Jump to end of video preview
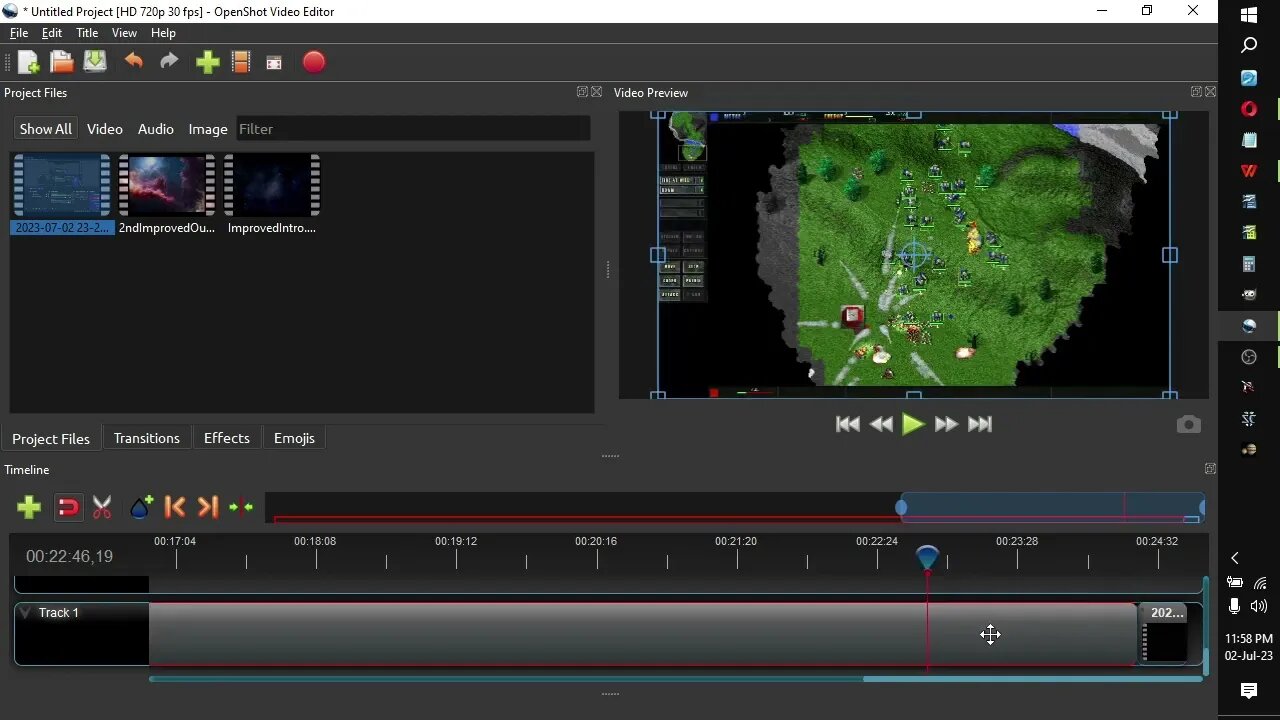Viewport: 1280px width, 720px height. click(x=980, y=424)
